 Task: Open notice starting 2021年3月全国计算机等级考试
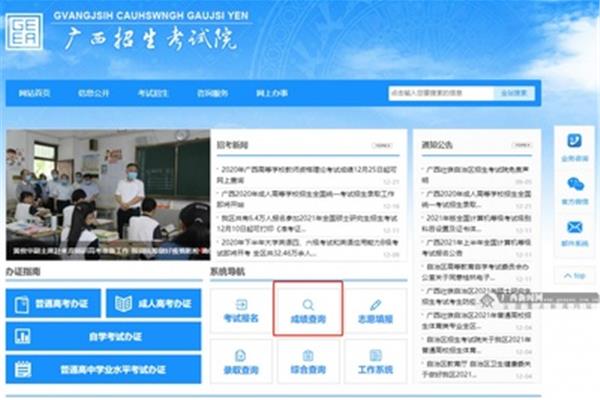click(477, 224)
